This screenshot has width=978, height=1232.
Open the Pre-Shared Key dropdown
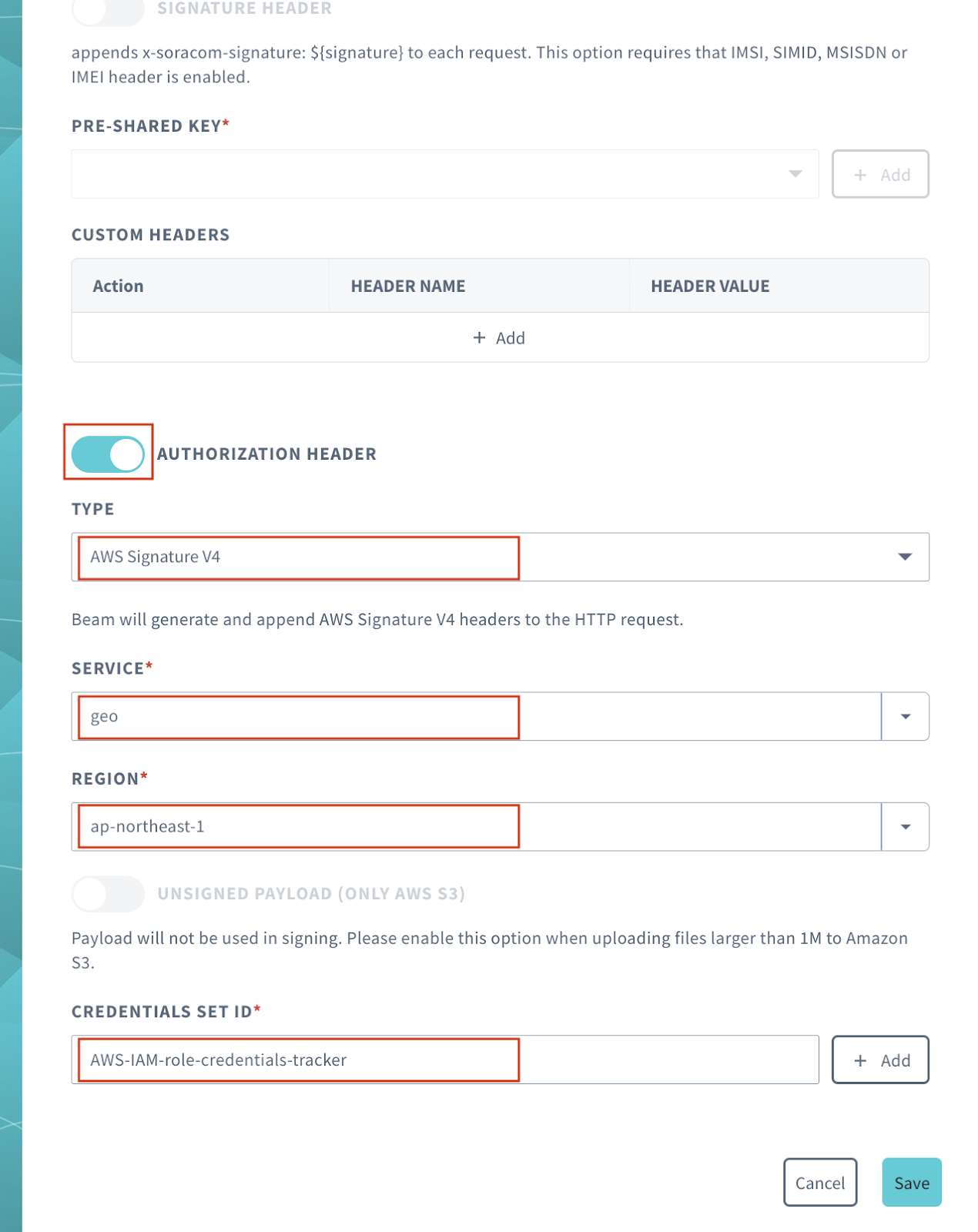pos(444,174)
